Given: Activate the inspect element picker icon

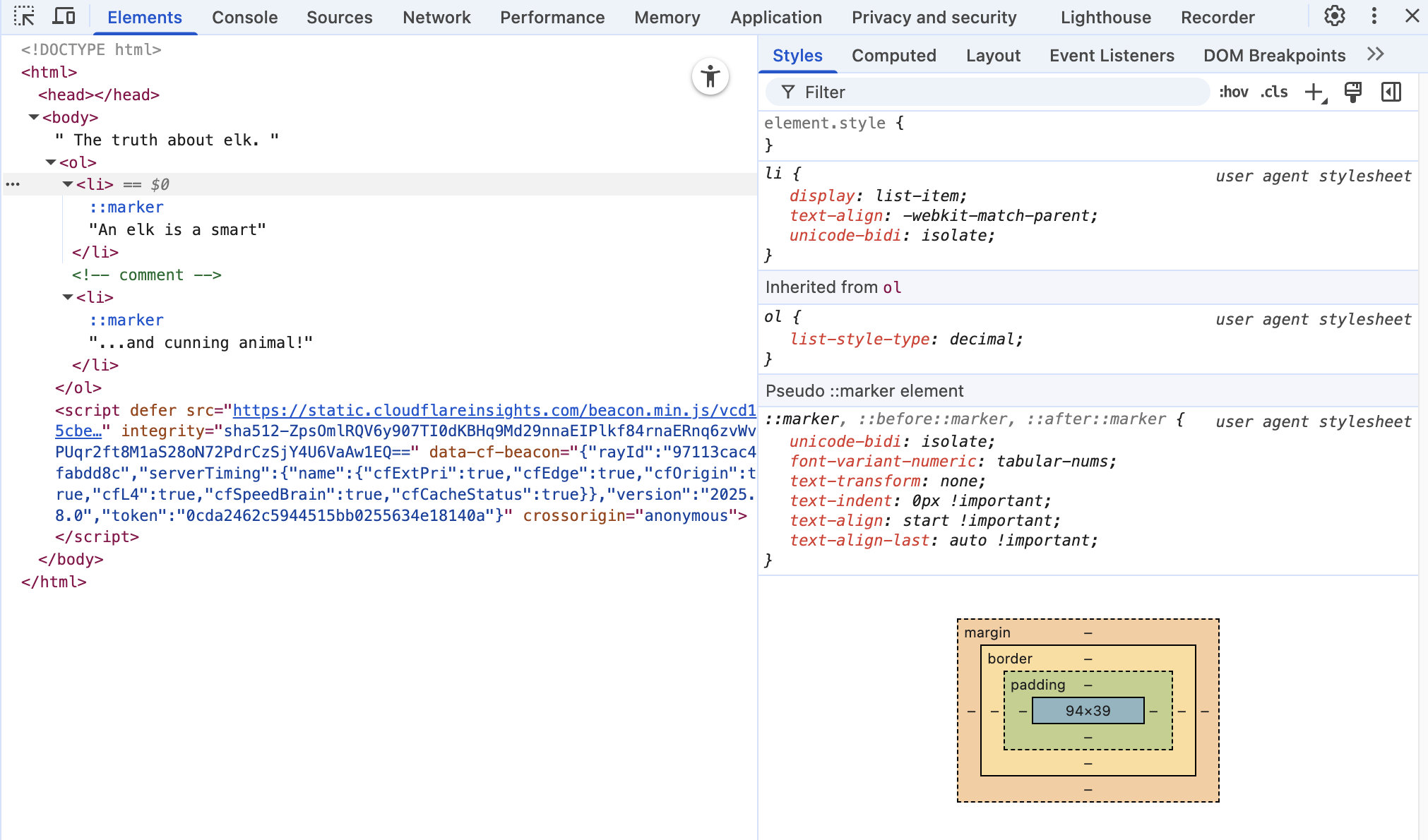Looking at the screenshot, I should point(24,16).
